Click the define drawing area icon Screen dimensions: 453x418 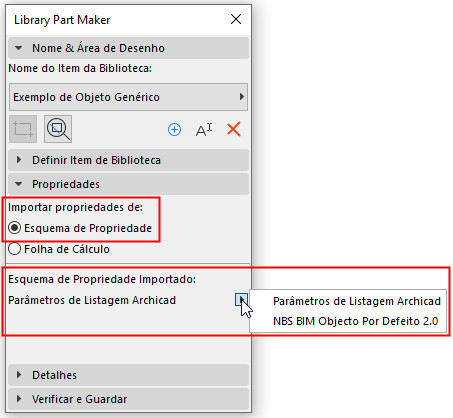[23, 129]
